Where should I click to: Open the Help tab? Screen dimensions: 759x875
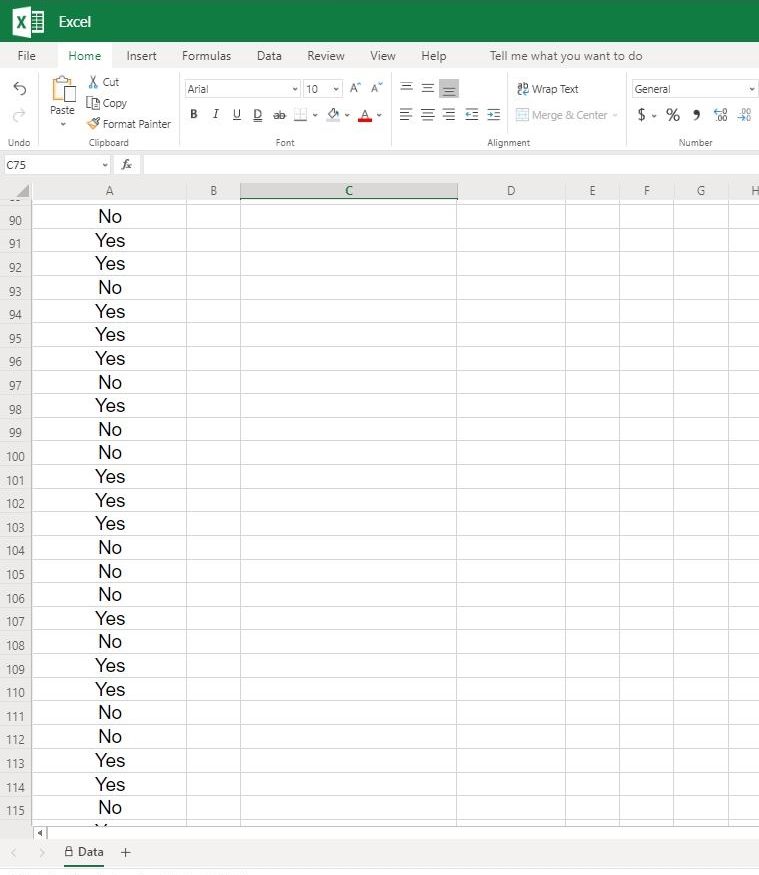pyautogui.click(x=433, y=56)
